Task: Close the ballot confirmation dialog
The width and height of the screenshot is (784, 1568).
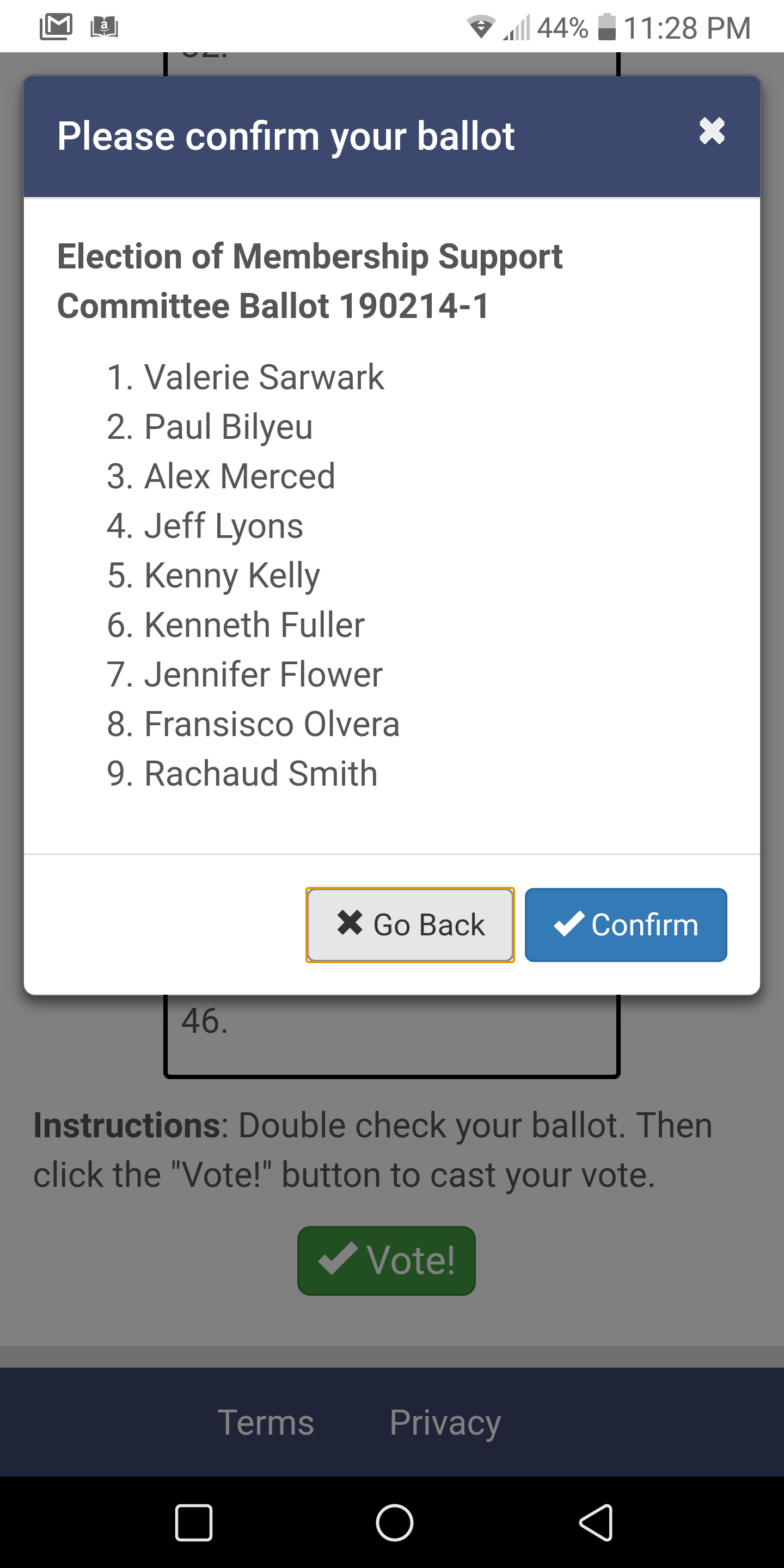Action: coord(712,131)
